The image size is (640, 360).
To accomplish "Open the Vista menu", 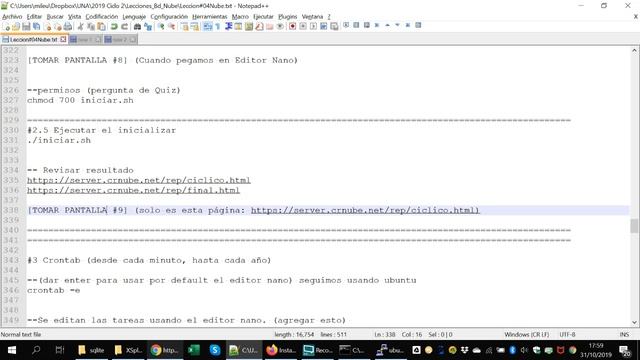I will (x=74, y=17).
